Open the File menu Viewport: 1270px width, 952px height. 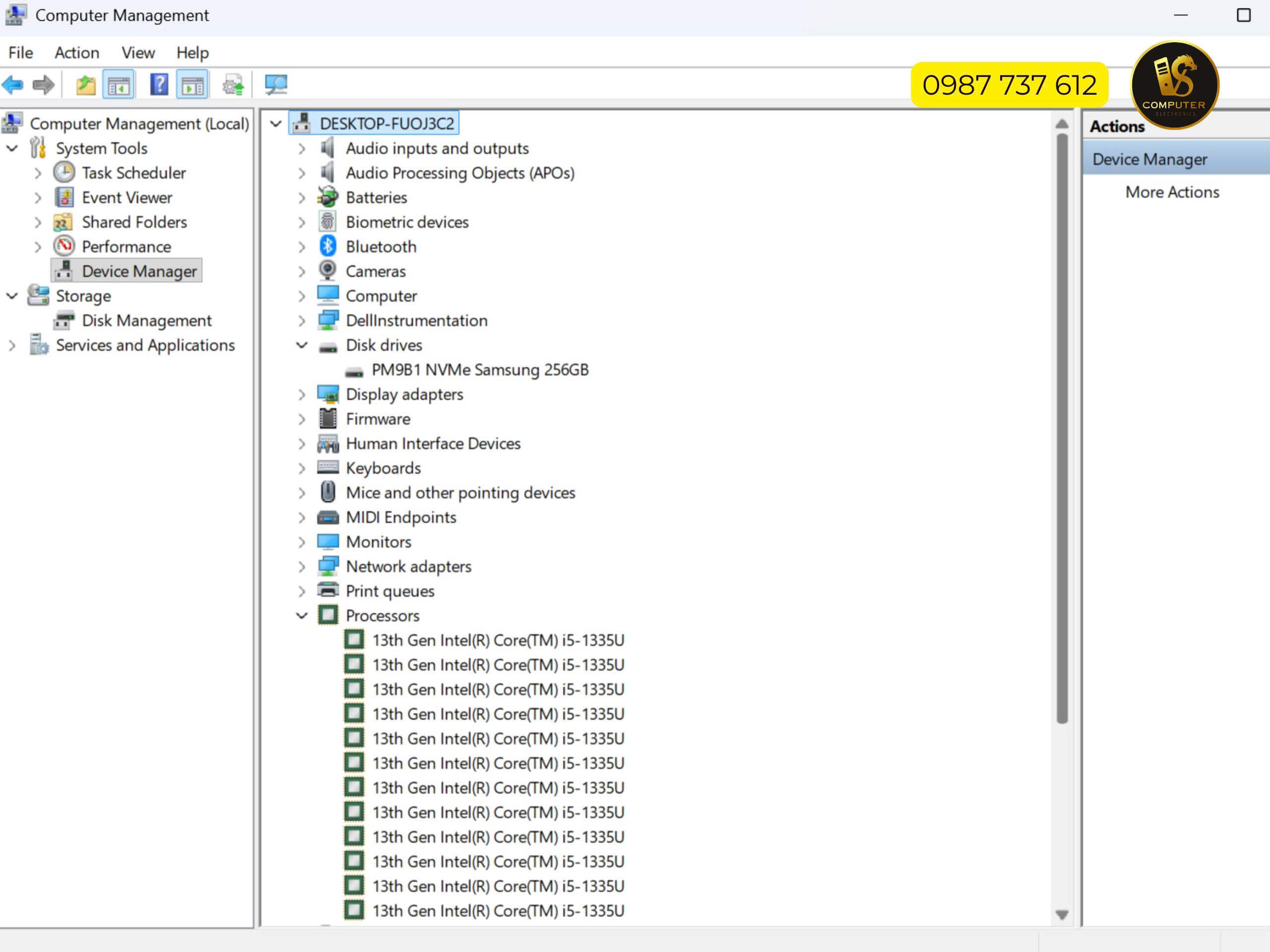(21, 53)
